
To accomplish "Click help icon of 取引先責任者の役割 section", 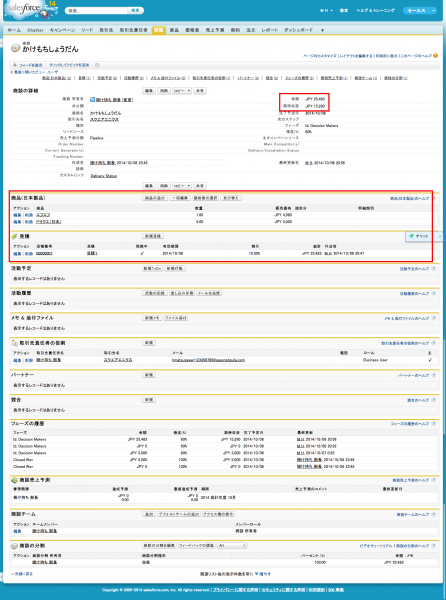I will pyautogui.click(x=434, y=343).
